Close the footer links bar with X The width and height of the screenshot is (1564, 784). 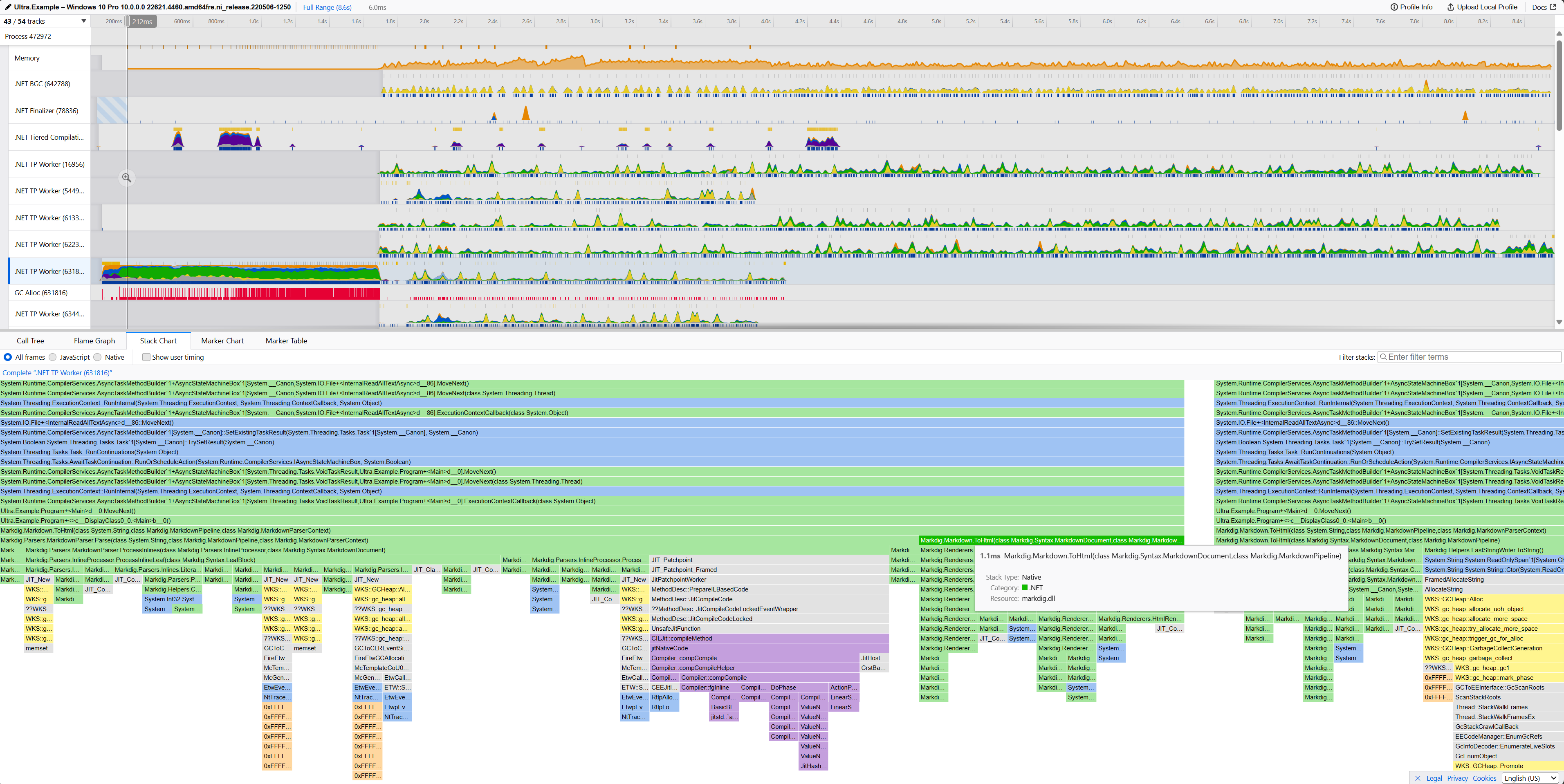click(1418, 778)
